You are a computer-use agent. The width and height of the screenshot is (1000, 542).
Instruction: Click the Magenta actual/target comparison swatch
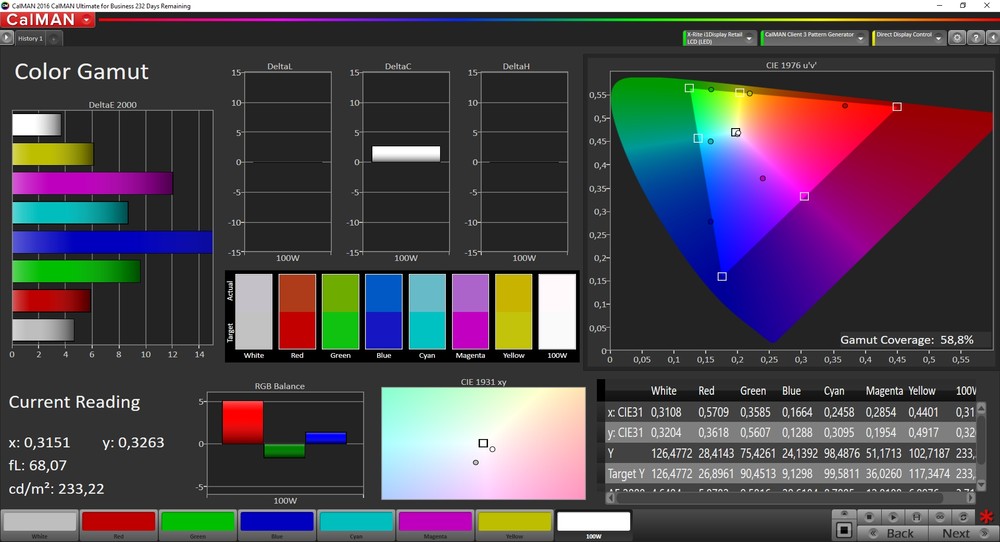coord(471,312)
